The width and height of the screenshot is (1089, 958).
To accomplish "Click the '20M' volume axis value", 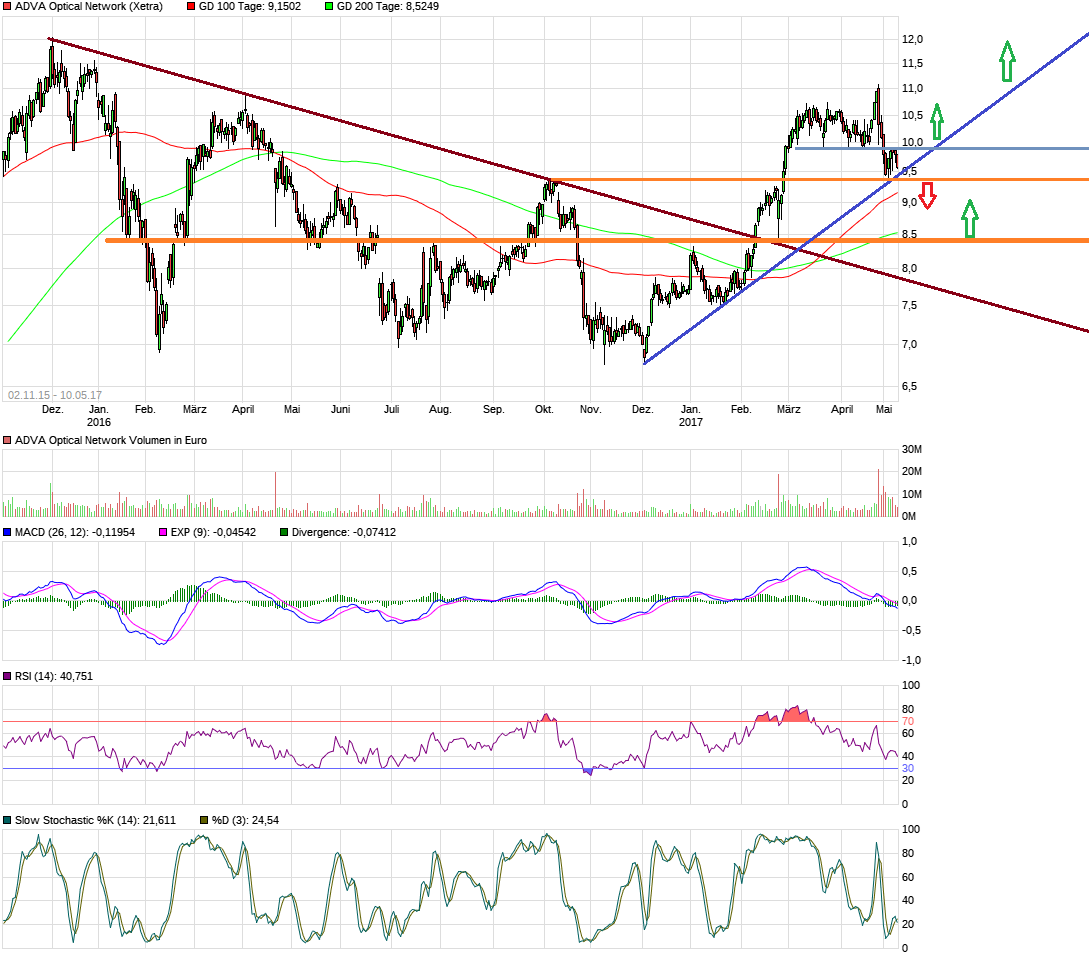I will (x=912, y=472).
